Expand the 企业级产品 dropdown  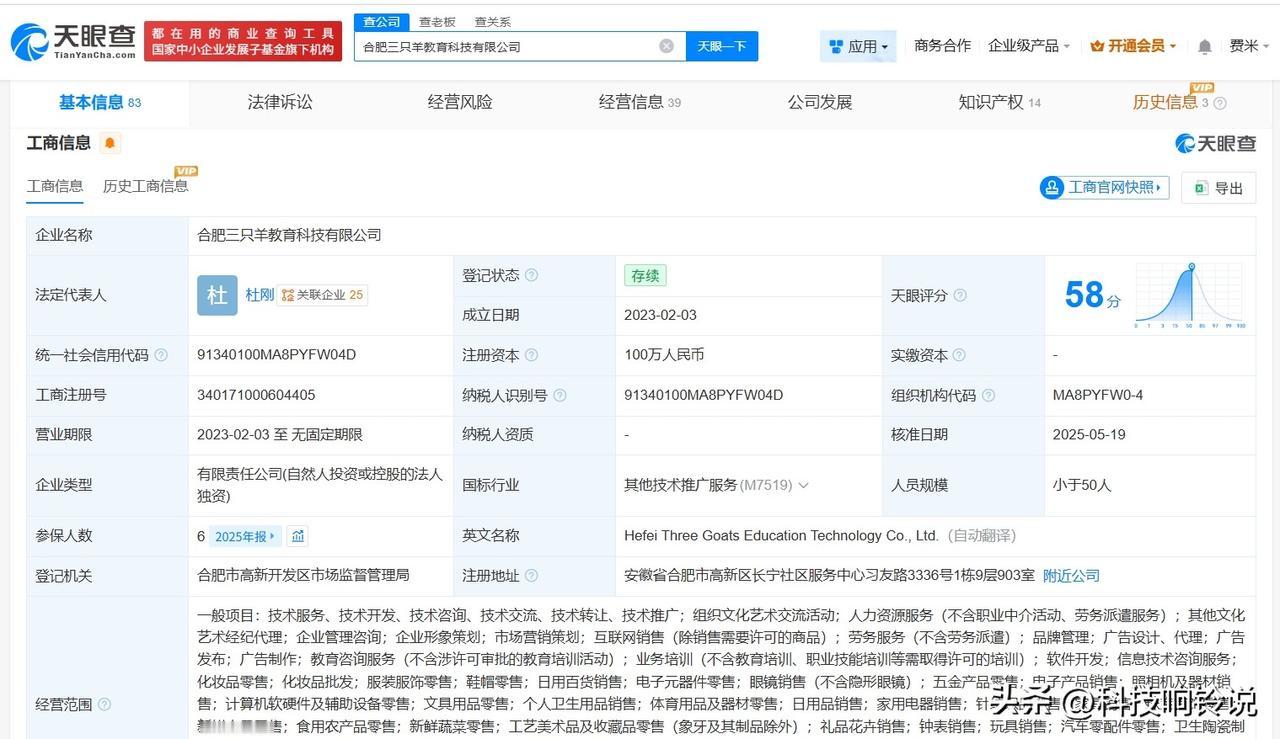tap(1029, 46)
